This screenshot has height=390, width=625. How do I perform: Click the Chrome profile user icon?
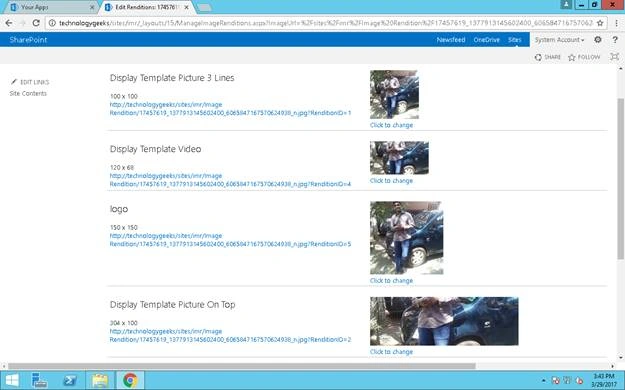click(566, 4)
